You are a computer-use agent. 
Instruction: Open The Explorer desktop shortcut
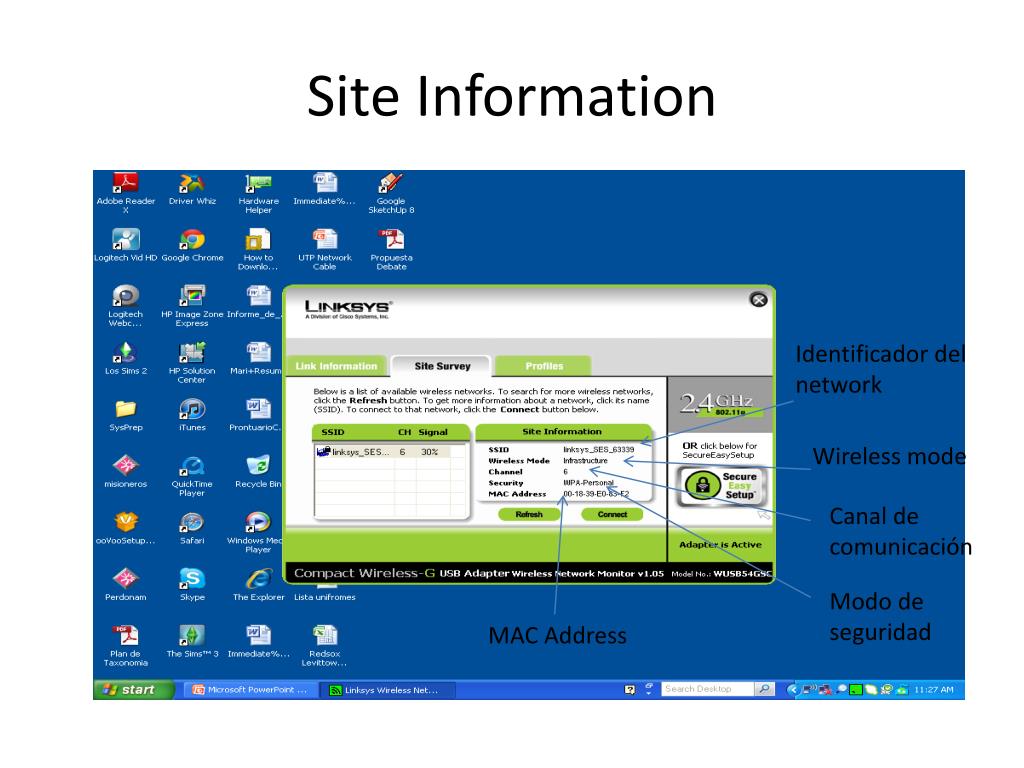[x=259, y=584]
